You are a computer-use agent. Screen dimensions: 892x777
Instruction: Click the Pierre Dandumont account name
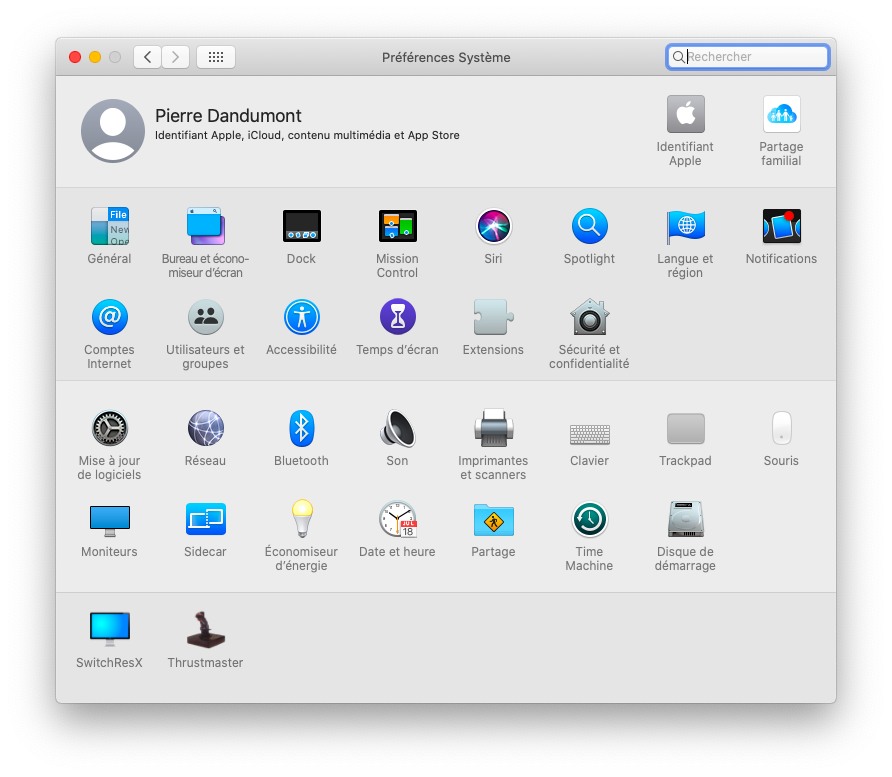tap(228, 116)
